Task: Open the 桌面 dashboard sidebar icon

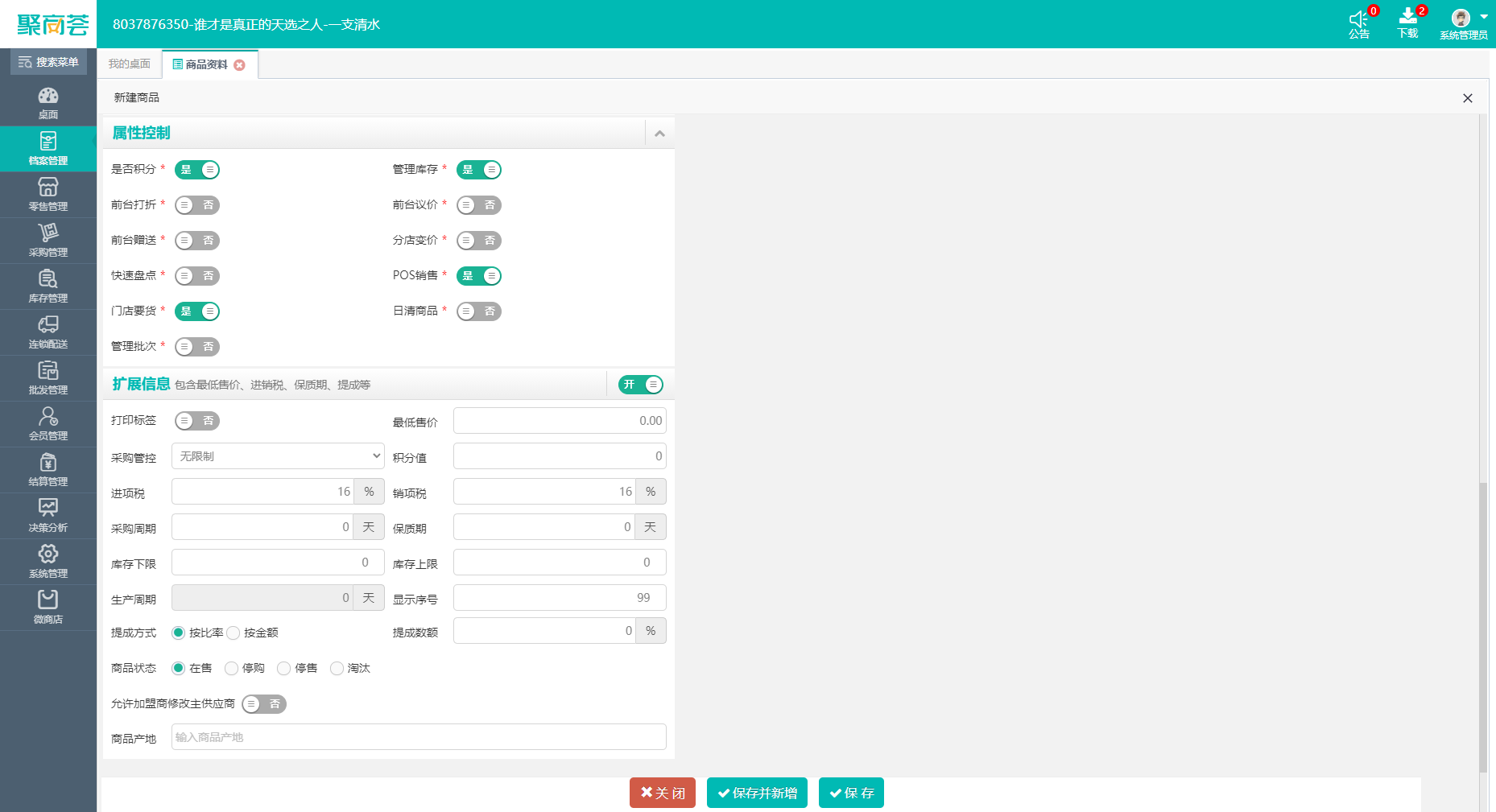Action: [48, 103]
